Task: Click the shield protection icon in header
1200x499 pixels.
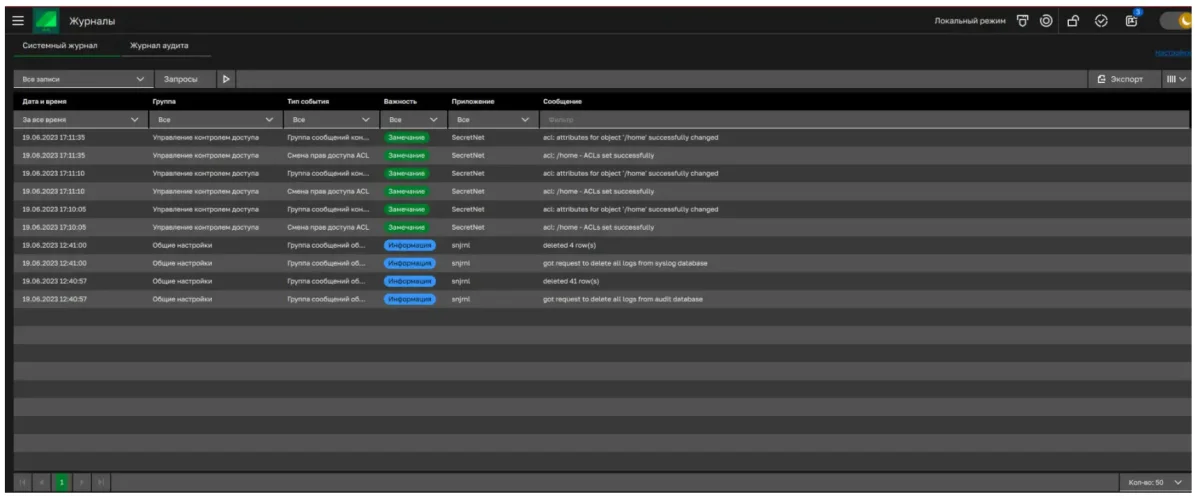Action: pyautogui.click(x=1023, y=21)
